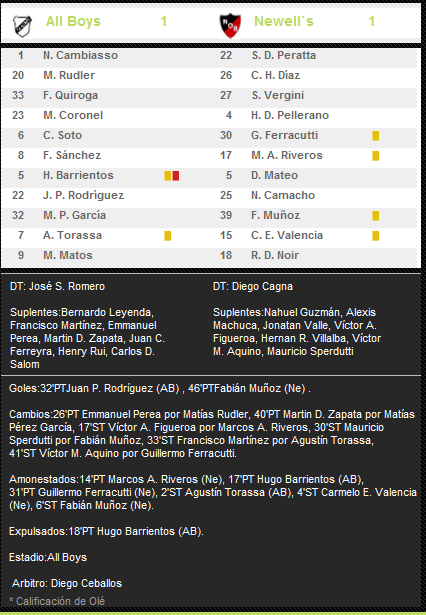426x615 pixels.
Task: Select player J. P. Rodríguez
Action: pos(84,195)
